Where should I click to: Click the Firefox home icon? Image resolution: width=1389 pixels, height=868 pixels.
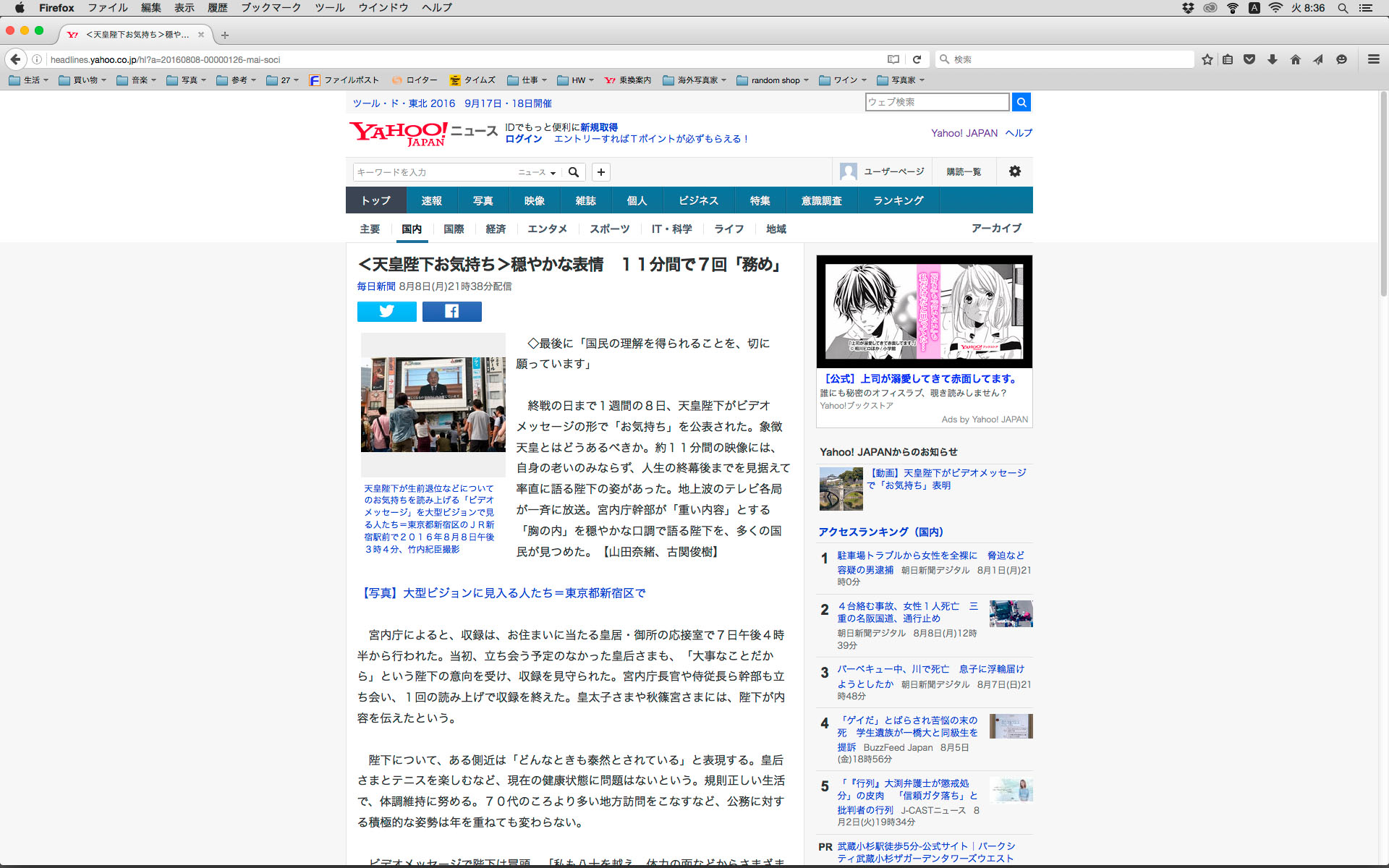[1295, 59]
